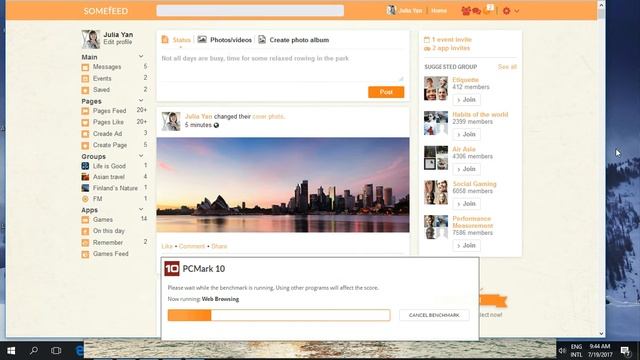Click the 1 event invite calendar icon

point(427,40)
